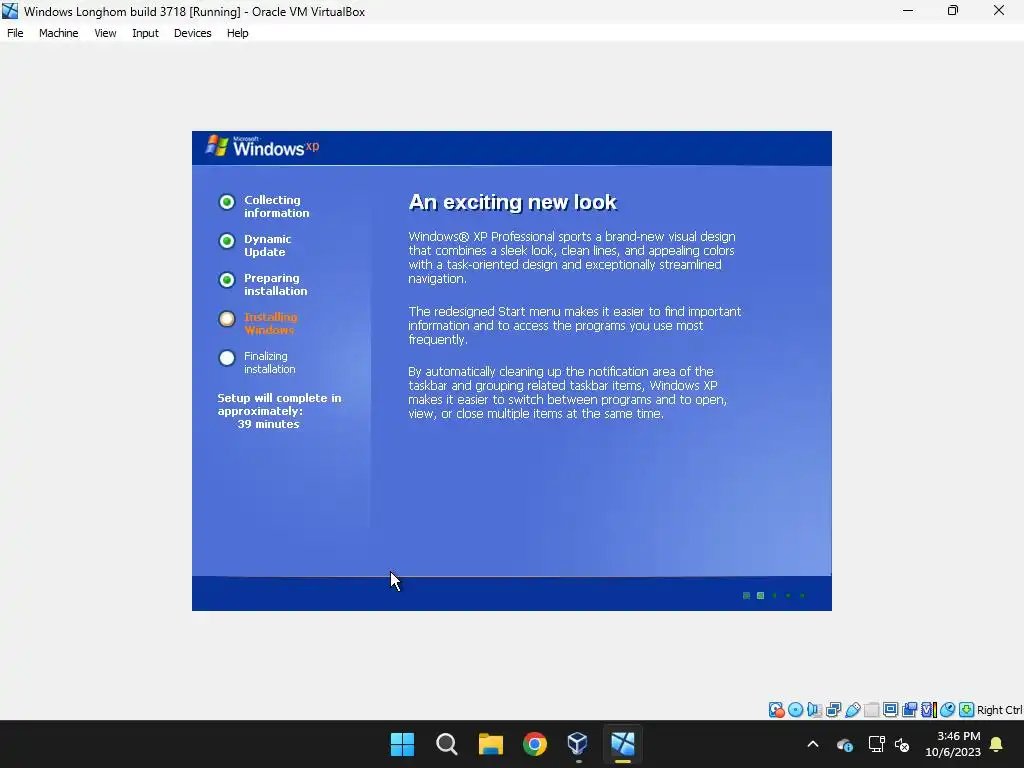Close the VirtualBox VM window
This screenshot has height=768, width=1024.
(999, 11)
